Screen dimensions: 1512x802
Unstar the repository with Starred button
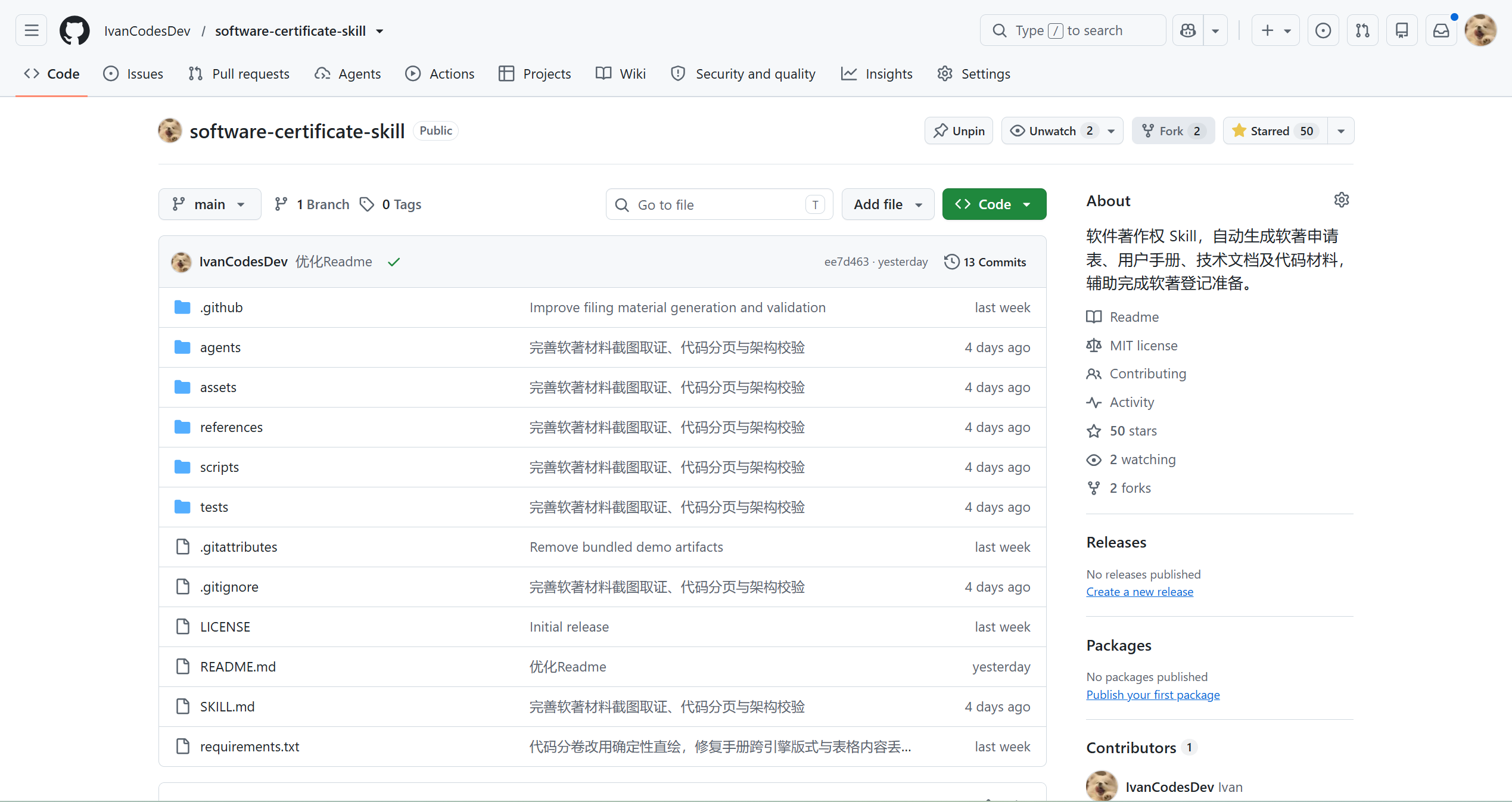1275,130
